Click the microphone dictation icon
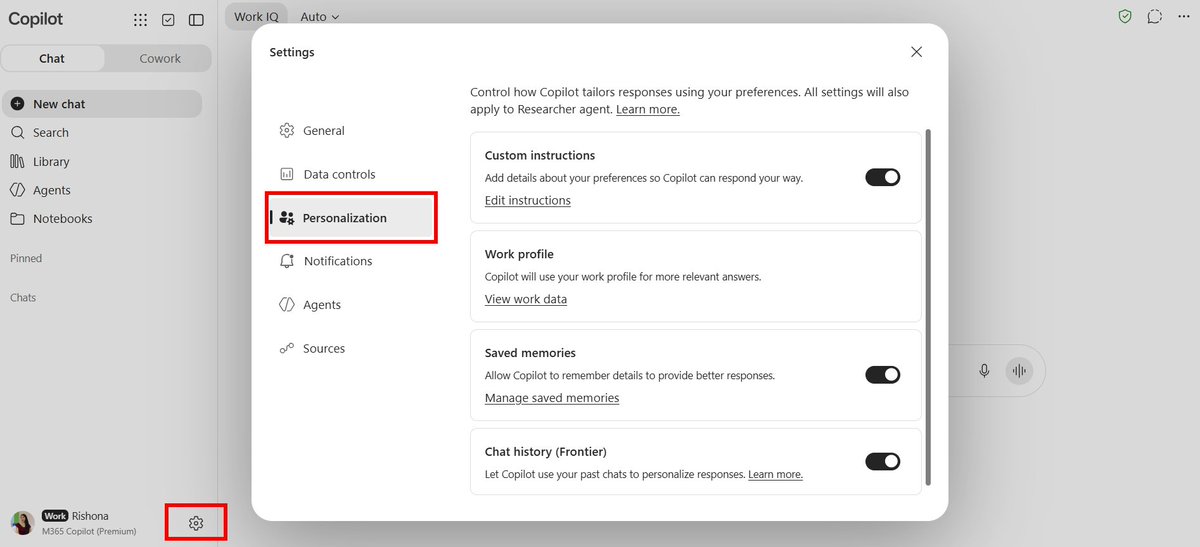This screenshot has height=547, width=1200. pyautogui.click(x=984, y=371)
